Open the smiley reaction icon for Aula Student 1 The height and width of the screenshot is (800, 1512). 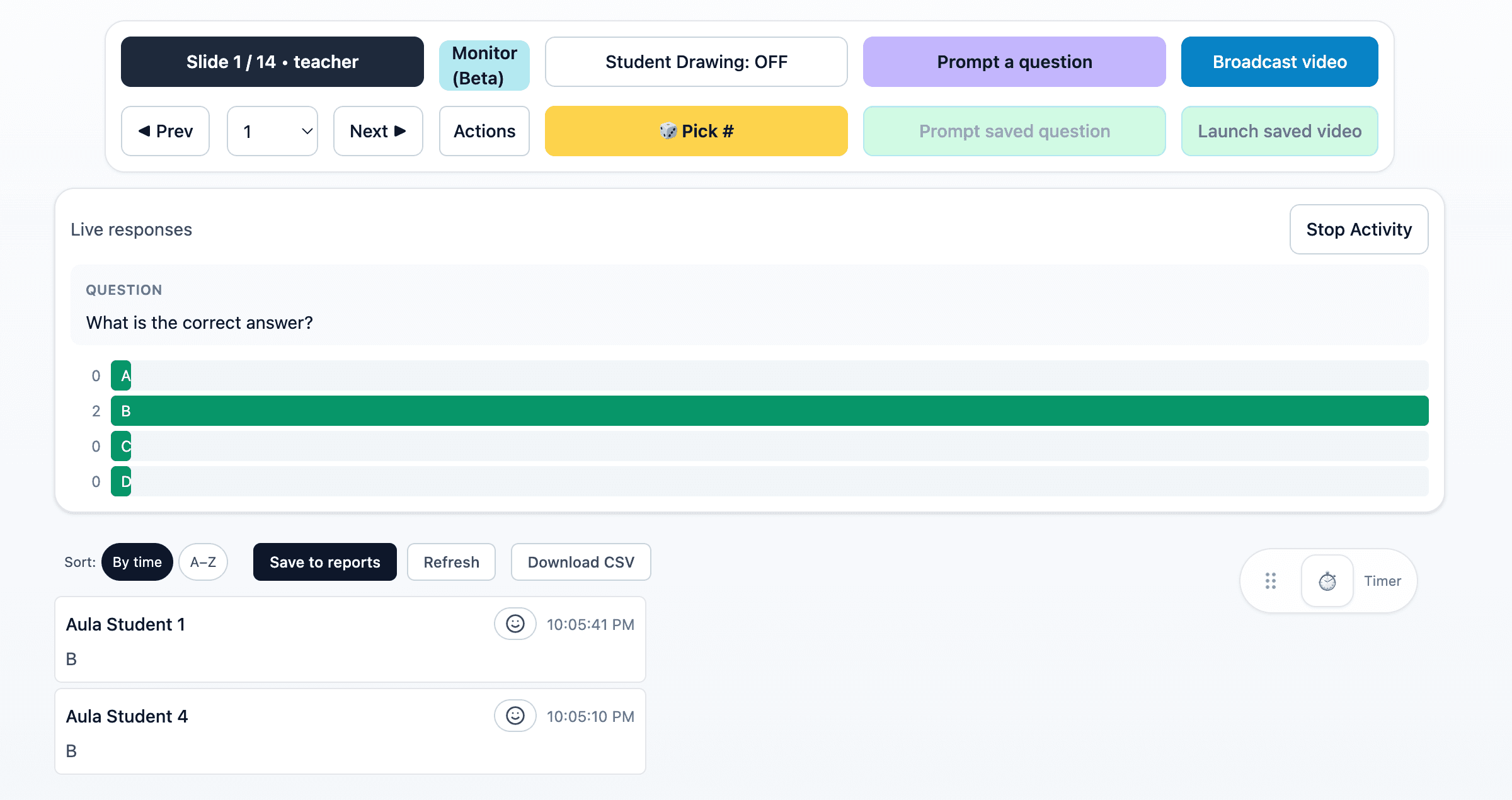pos(515,624)
